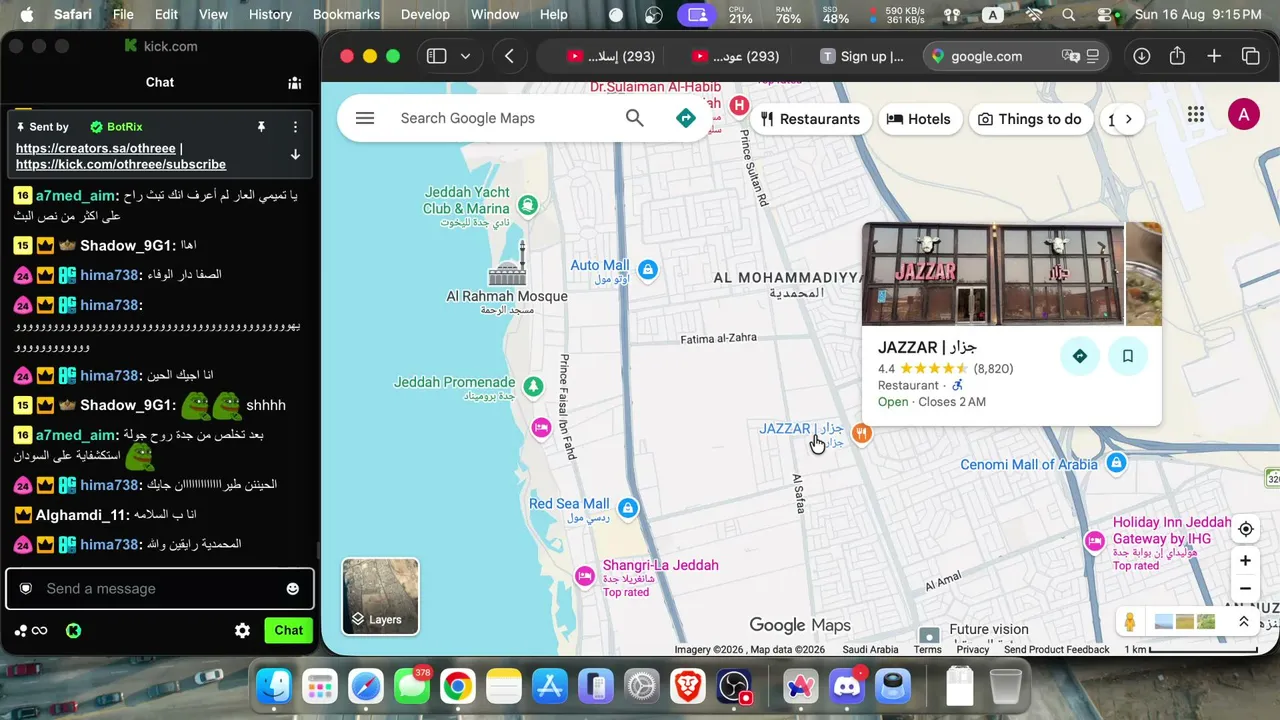The image size is (1280, 720).
Task: Unpin the BotRix pinned message
Action: 261,127
